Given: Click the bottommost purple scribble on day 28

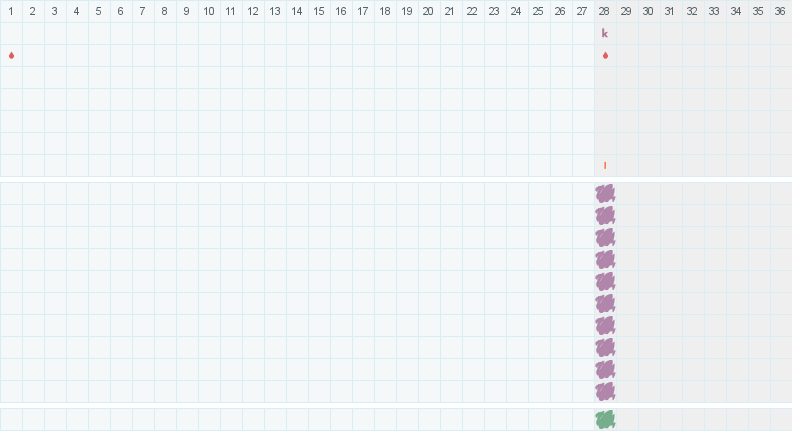Looking at the screenshot, I should click(x=605, y=391).
